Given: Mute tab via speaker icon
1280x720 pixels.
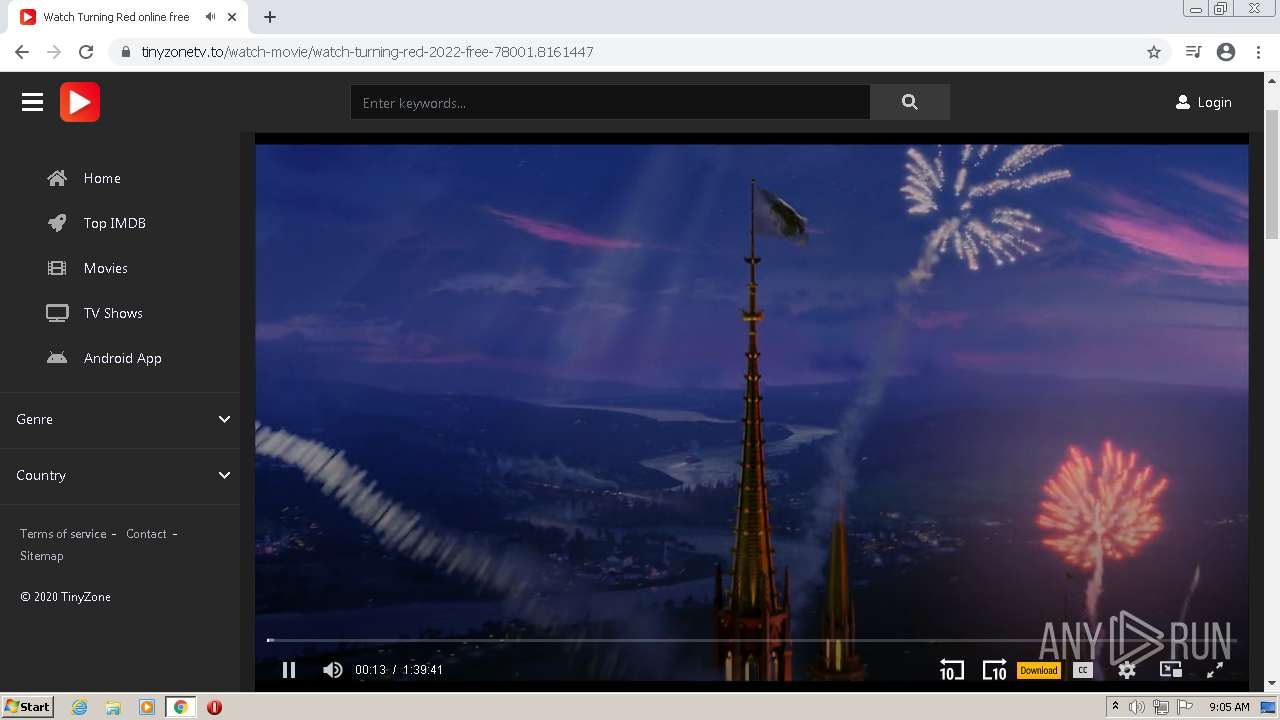Looking at the screenshot, I should pos(210,17).
